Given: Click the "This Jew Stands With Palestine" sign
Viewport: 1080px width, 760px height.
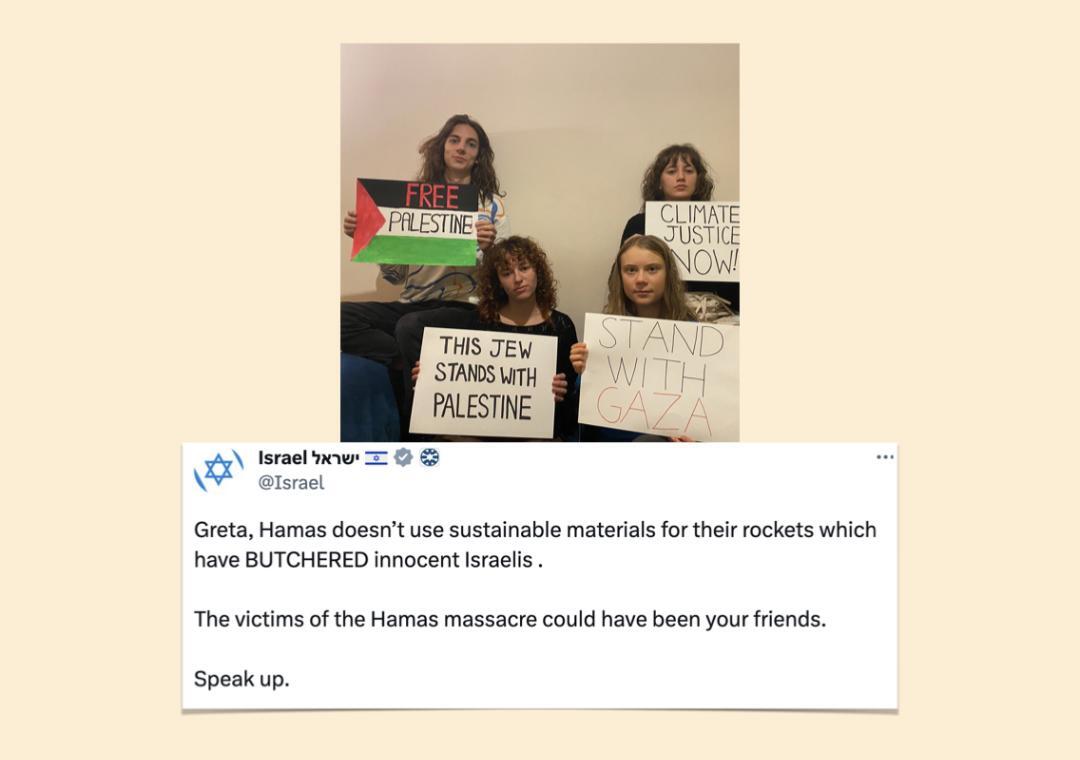Looking at the screenshot, I should 484,382.
